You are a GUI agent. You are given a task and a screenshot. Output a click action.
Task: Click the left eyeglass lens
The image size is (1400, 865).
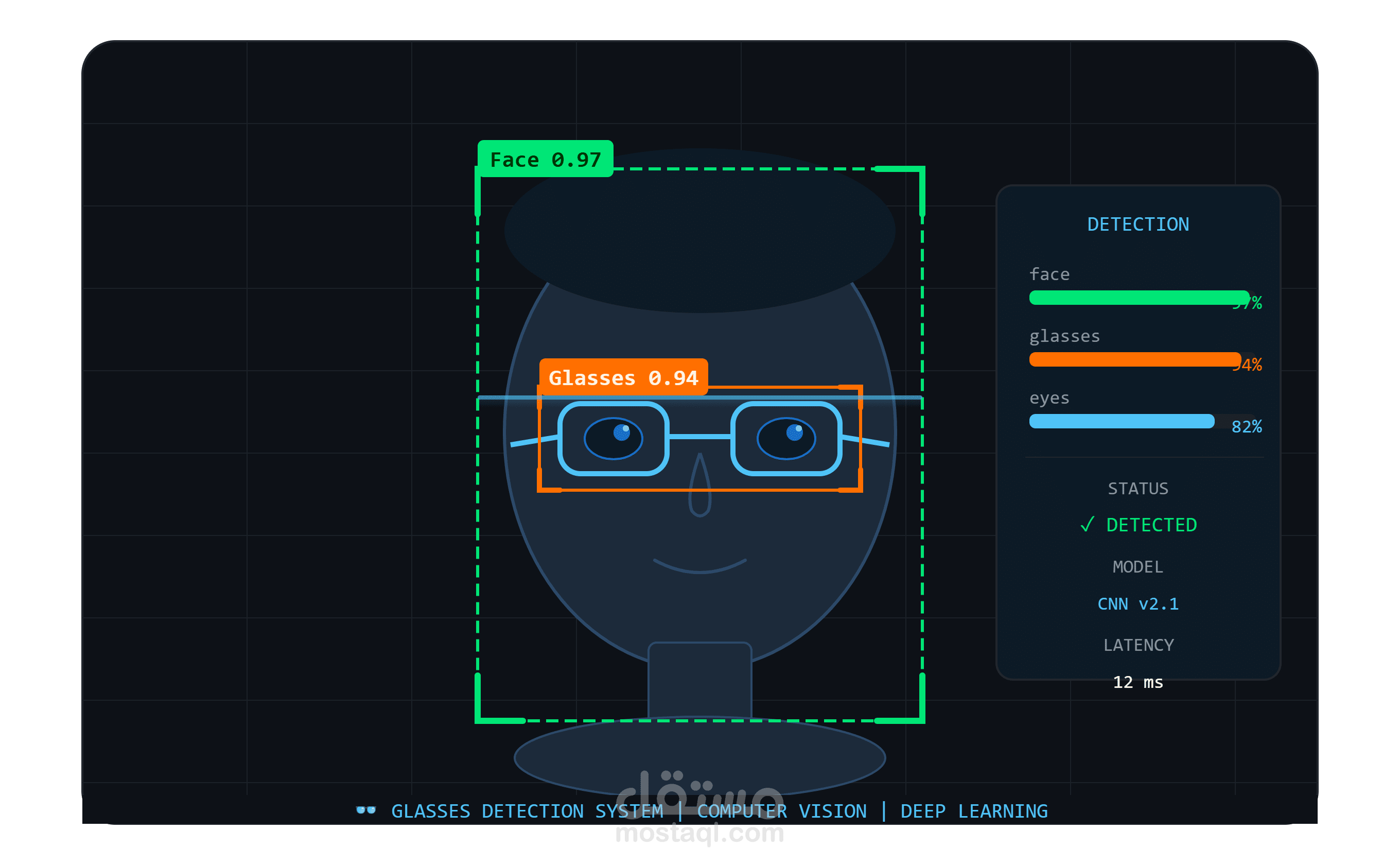[x=614, y=439]
